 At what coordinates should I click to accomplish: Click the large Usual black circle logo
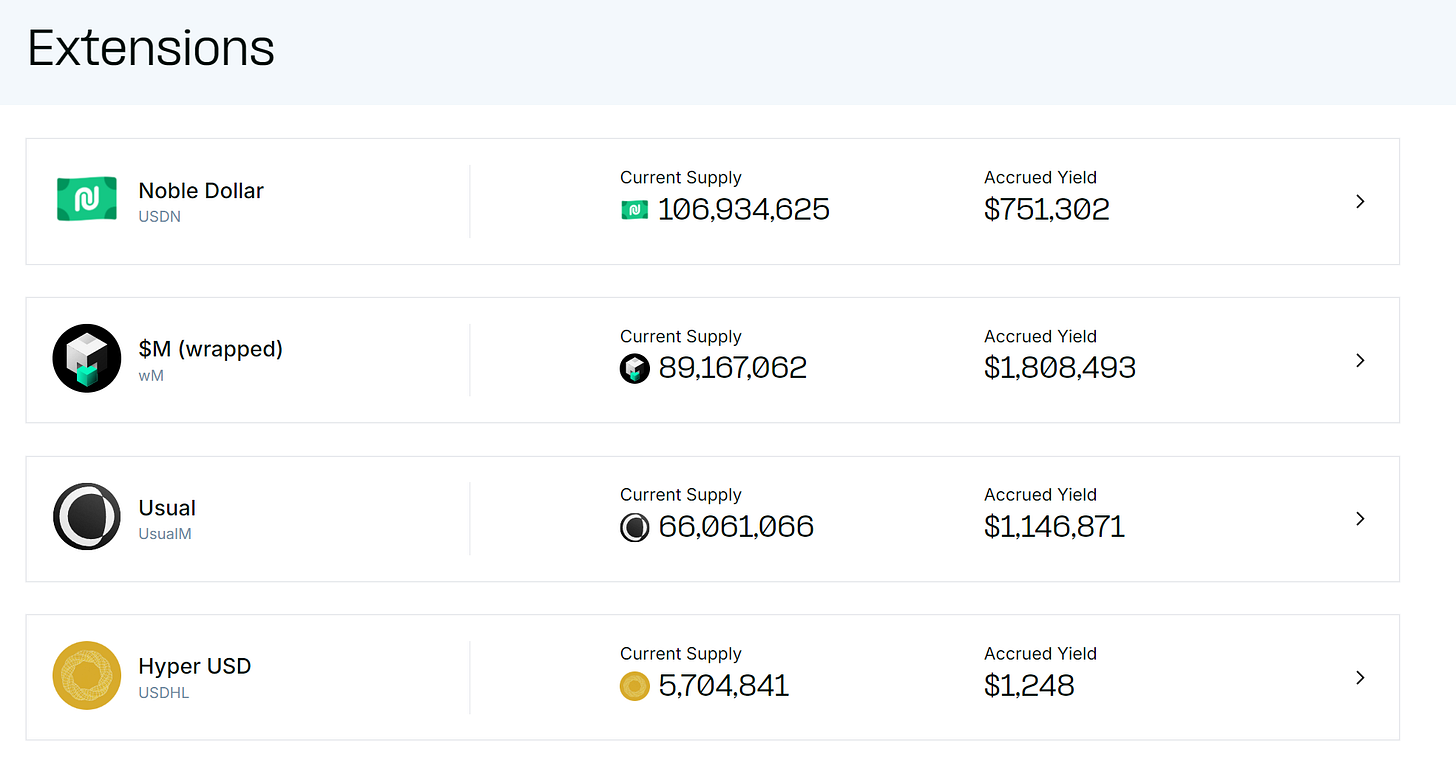[87, 517]
